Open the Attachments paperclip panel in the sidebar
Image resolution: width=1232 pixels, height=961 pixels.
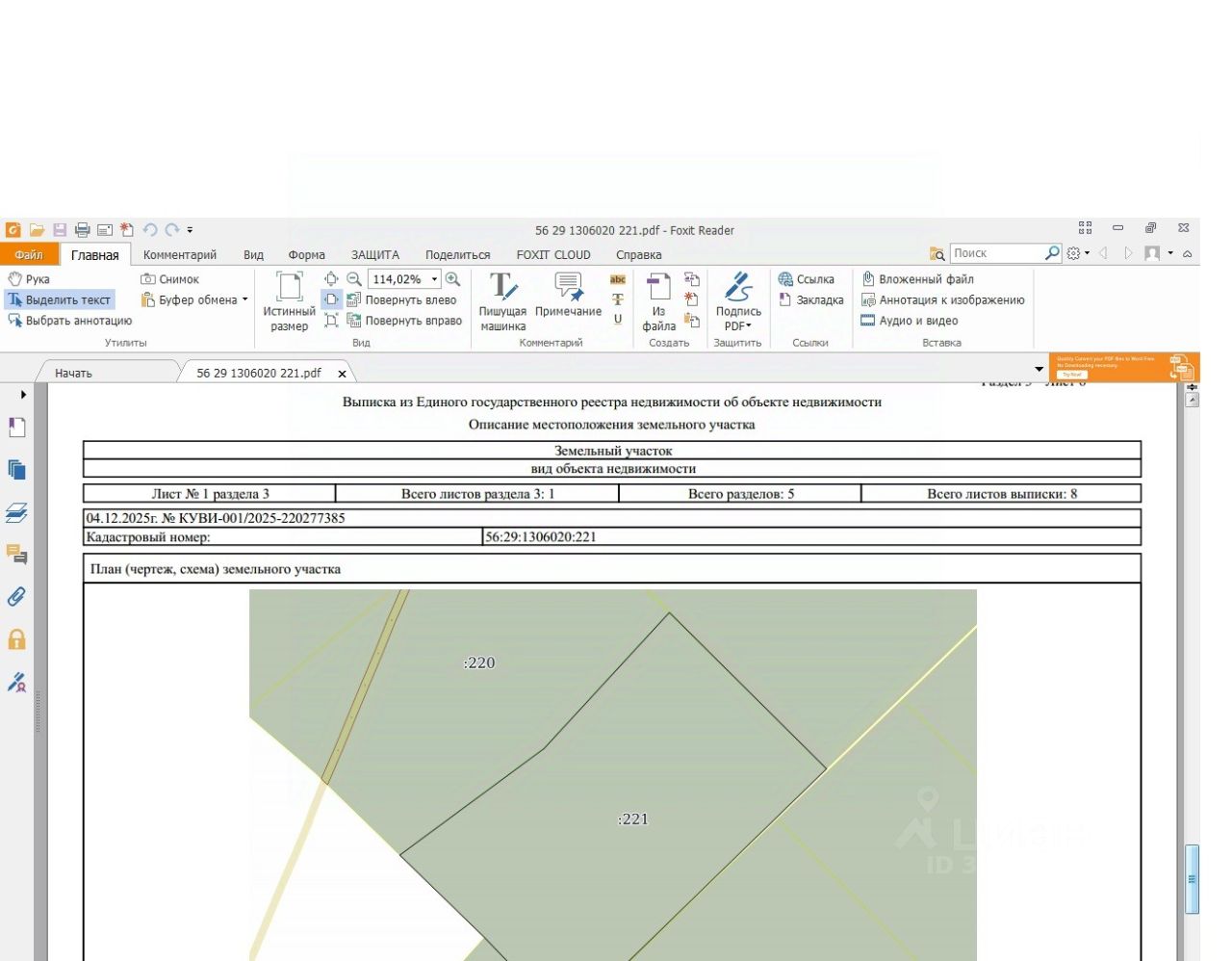(16, 597)
